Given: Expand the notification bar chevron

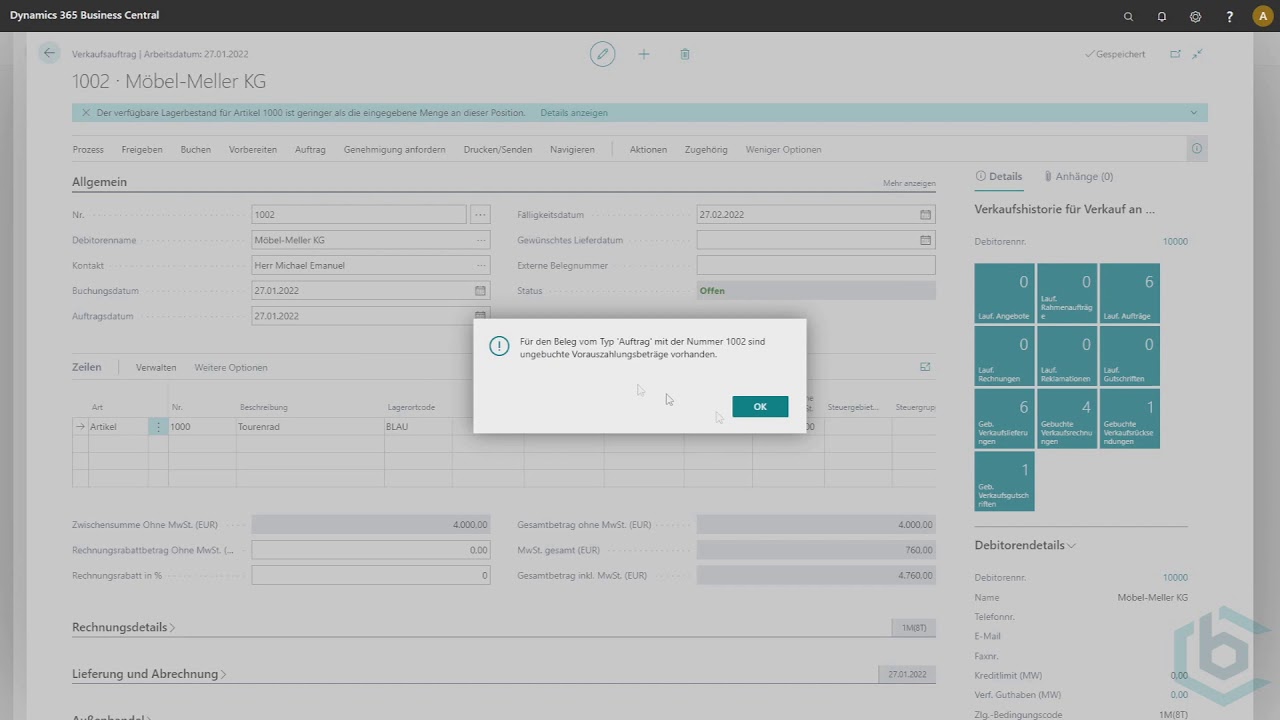Looking at the screenshot, I should point(1193,113).
